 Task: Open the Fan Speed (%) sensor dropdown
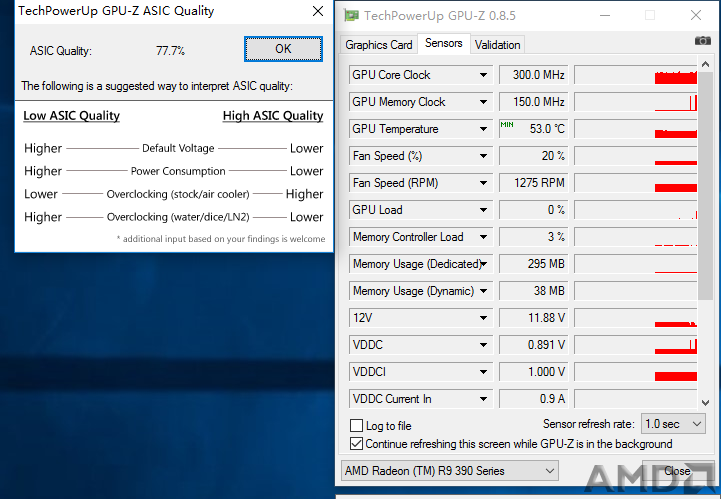(483, 156)
